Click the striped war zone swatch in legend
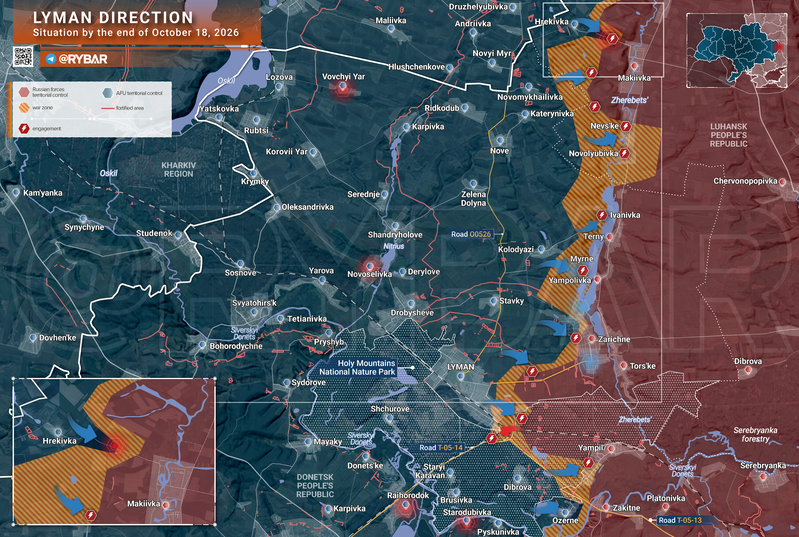This screenshot has height=537, width=799. (x=24, y=108)
